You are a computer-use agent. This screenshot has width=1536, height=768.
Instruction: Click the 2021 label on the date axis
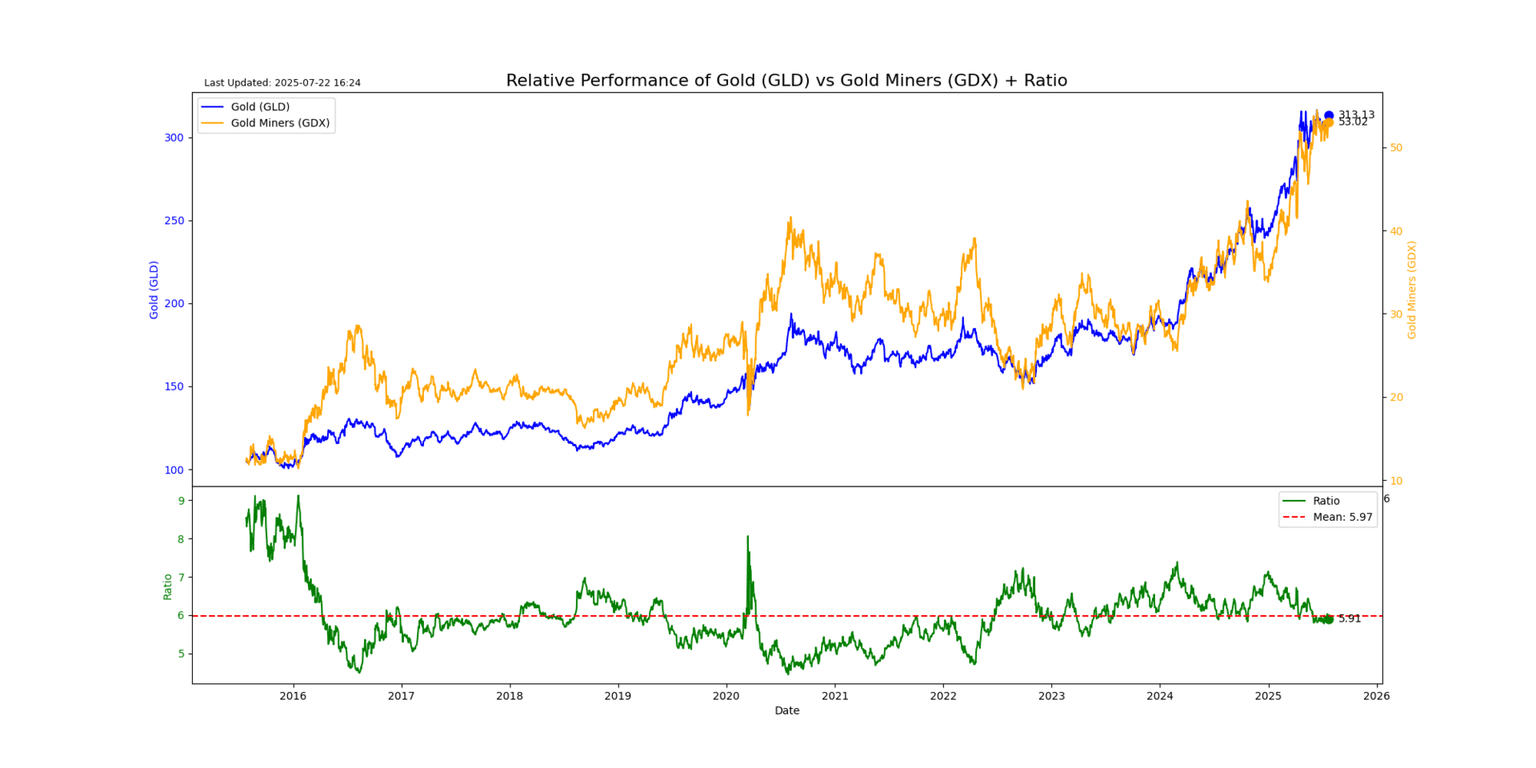pyautogui.click(x=835, y=696)
